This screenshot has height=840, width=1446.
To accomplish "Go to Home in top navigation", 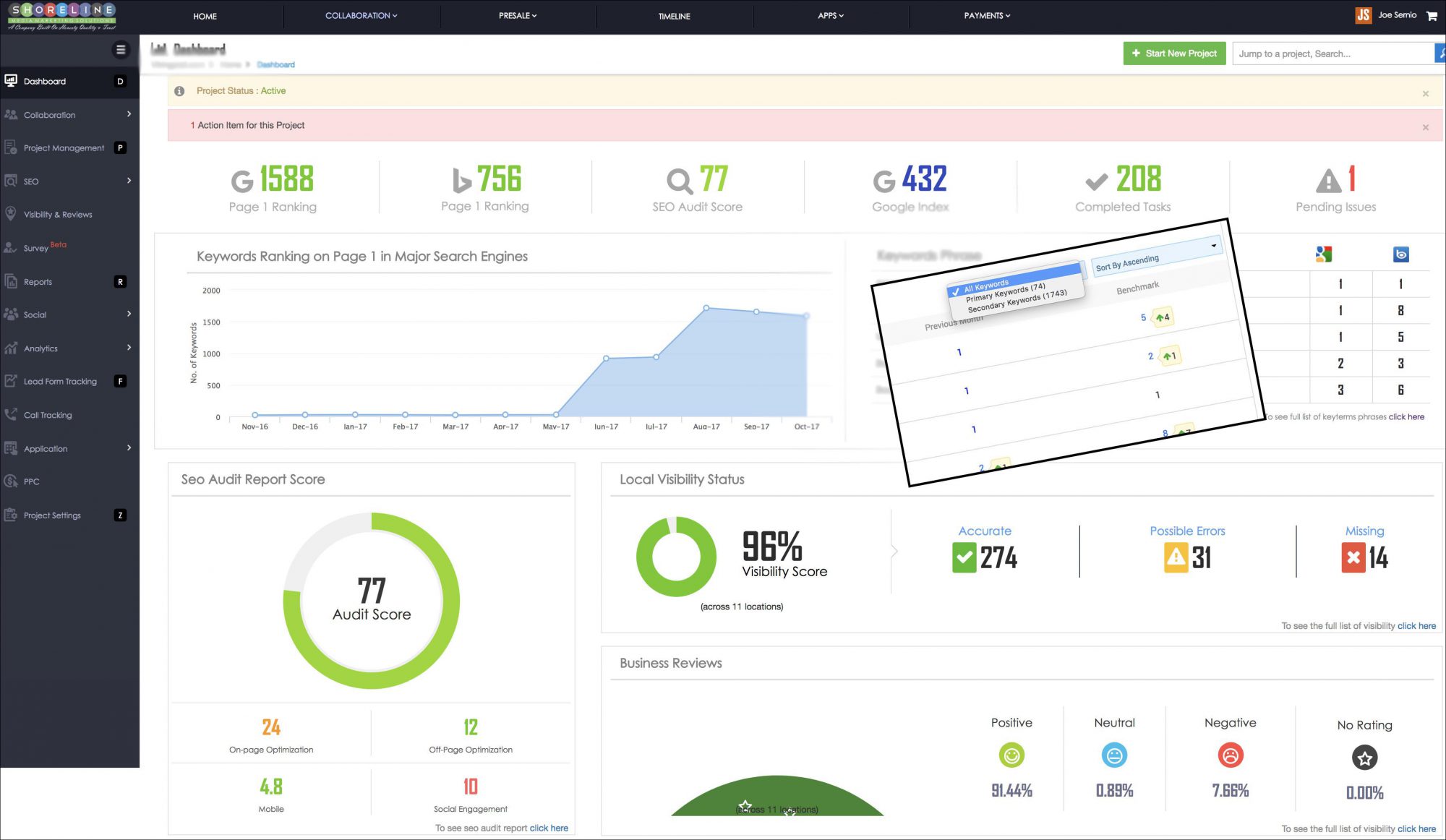I will tap(205, 16).
